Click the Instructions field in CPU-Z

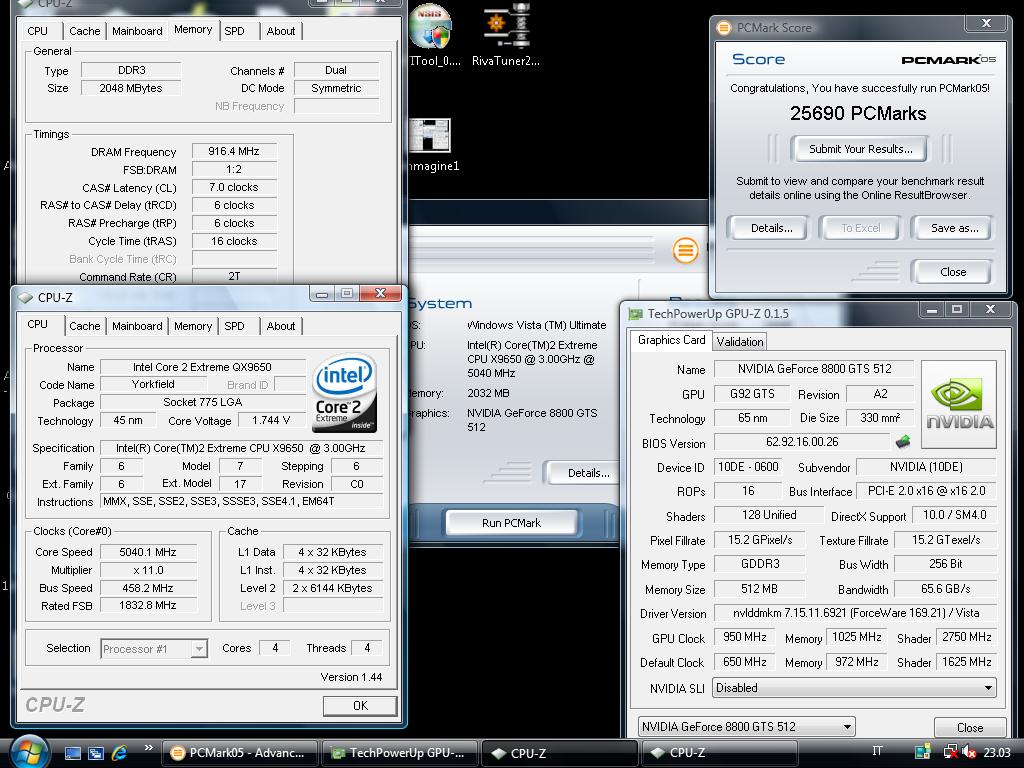click(x=242, y=501)
